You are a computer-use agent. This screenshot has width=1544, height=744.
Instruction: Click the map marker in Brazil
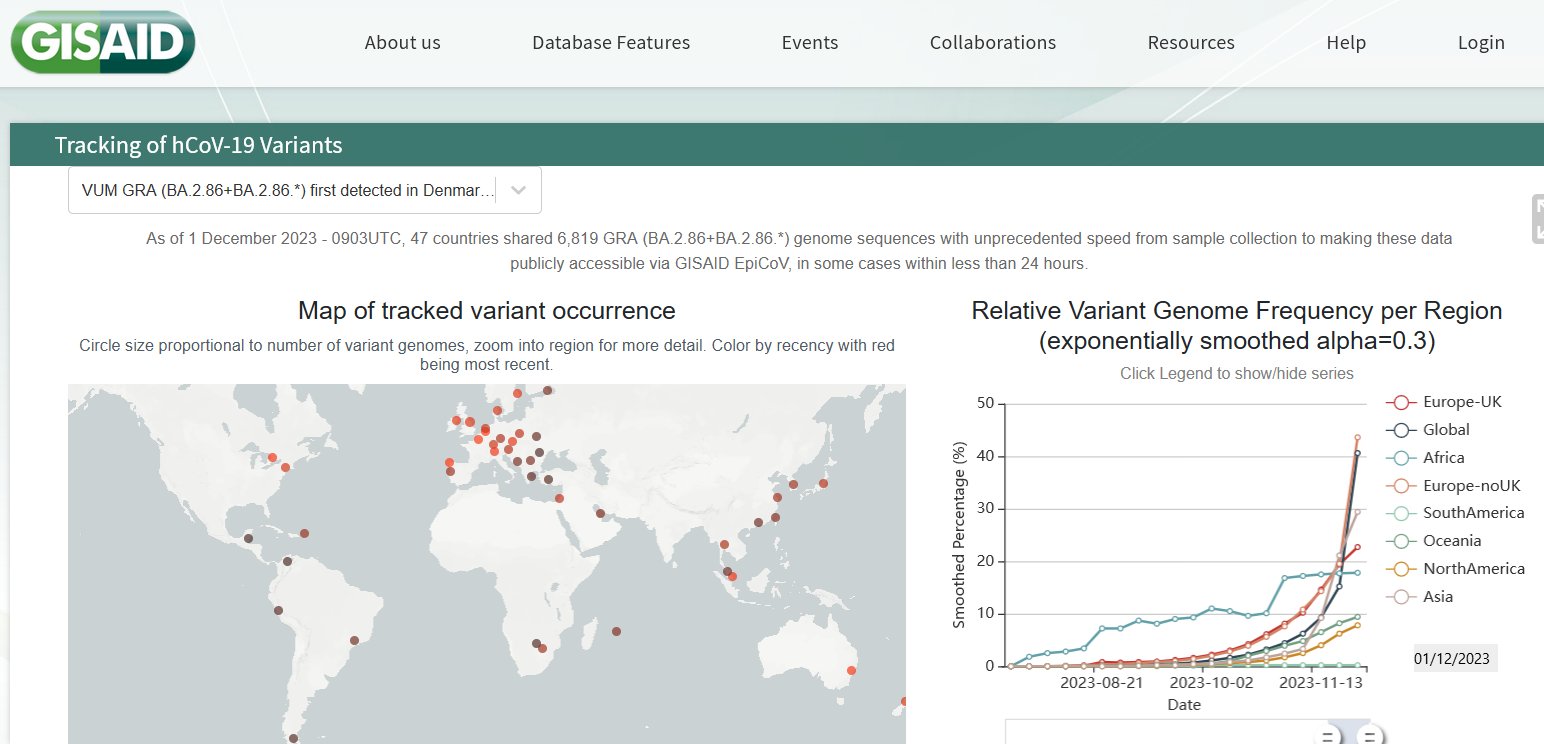coord(354,640)
